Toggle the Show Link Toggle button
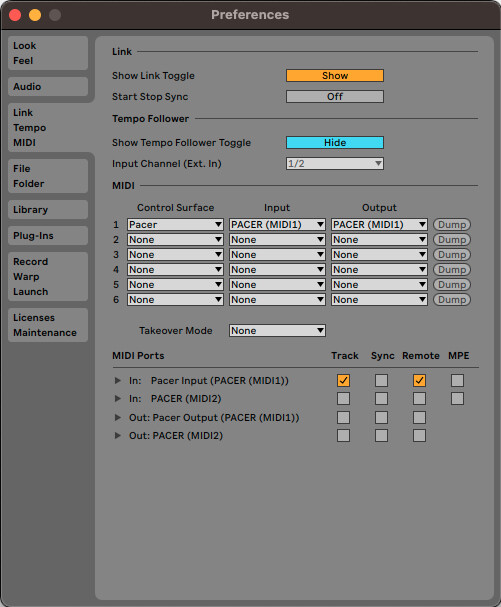The height and width of the screenshot is (607, 501). (335, 75)
